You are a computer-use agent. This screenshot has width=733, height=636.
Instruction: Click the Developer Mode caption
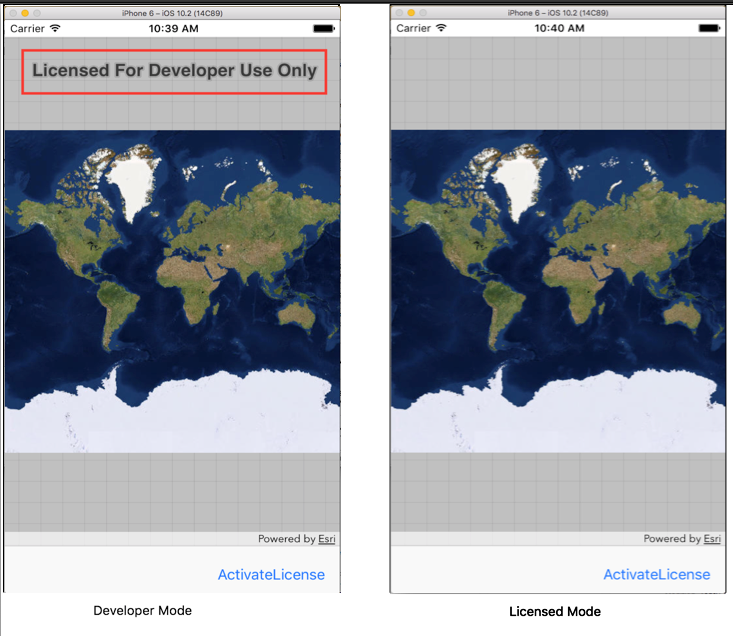[x=143, y=610]
